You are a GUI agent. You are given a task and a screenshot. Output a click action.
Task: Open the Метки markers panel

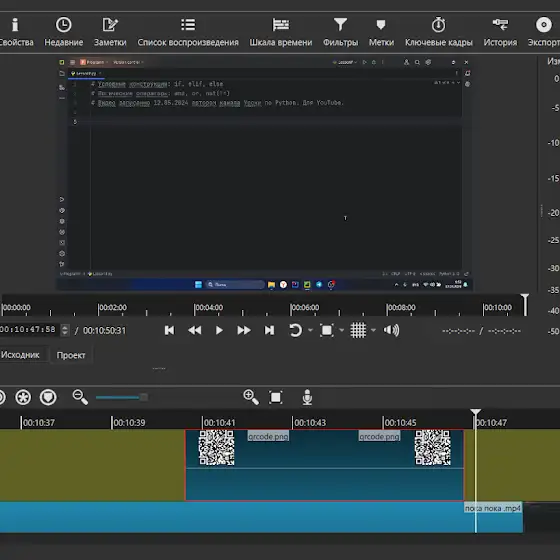(x=381, y=32)
